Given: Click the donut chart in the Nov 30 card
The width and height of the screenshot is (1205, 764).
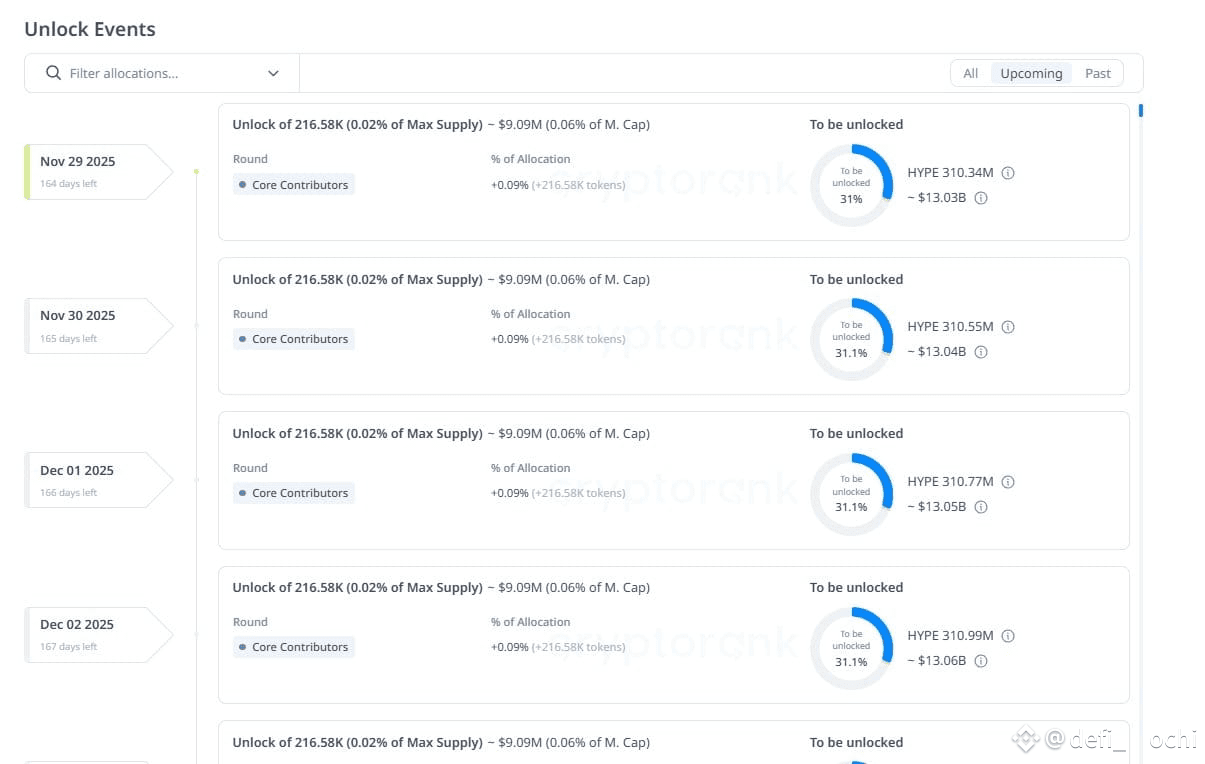Looking at the screenshot, I should pos(851,339).
